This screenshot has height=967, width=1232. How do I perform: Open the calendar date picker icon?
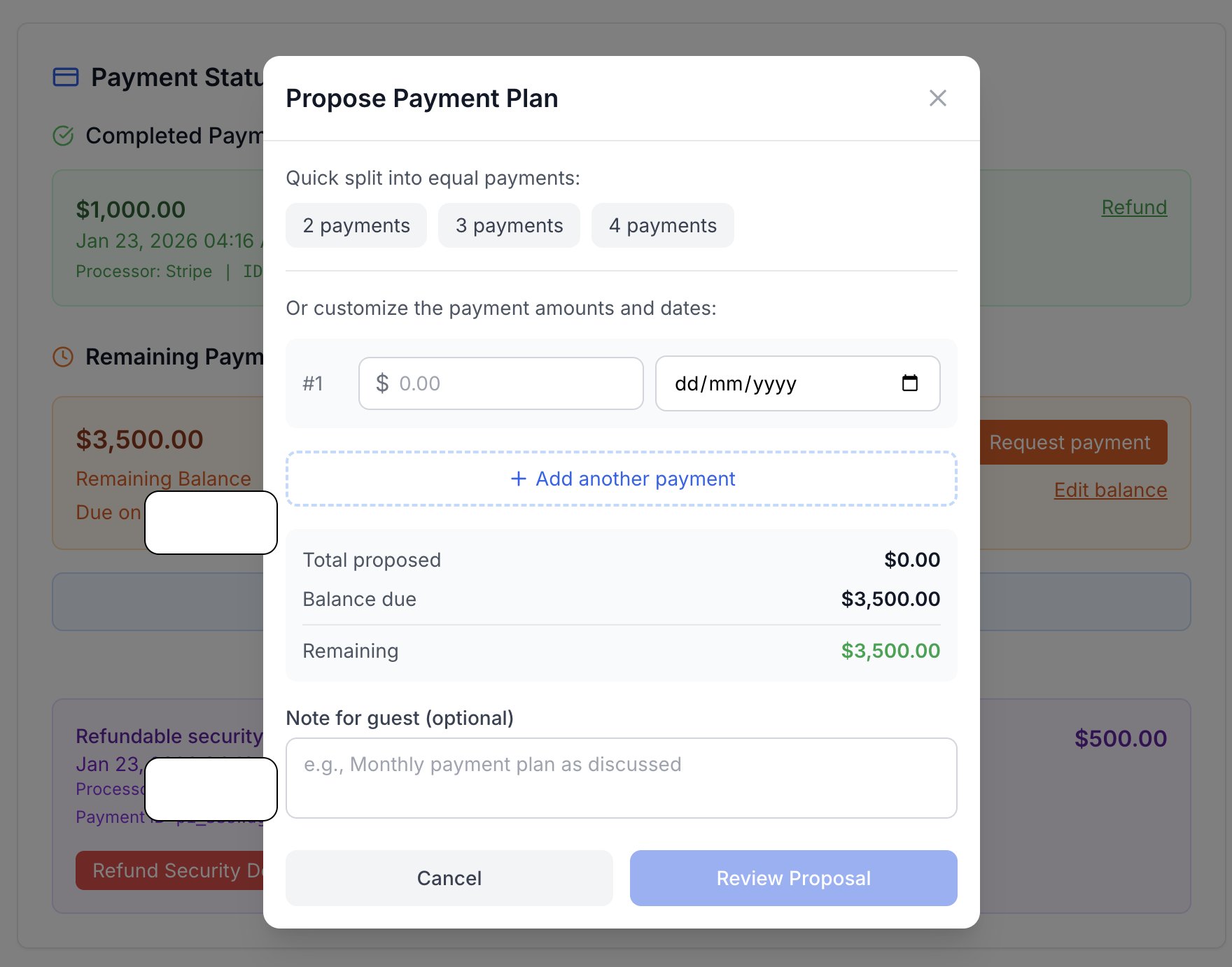[x=909, y=383]
